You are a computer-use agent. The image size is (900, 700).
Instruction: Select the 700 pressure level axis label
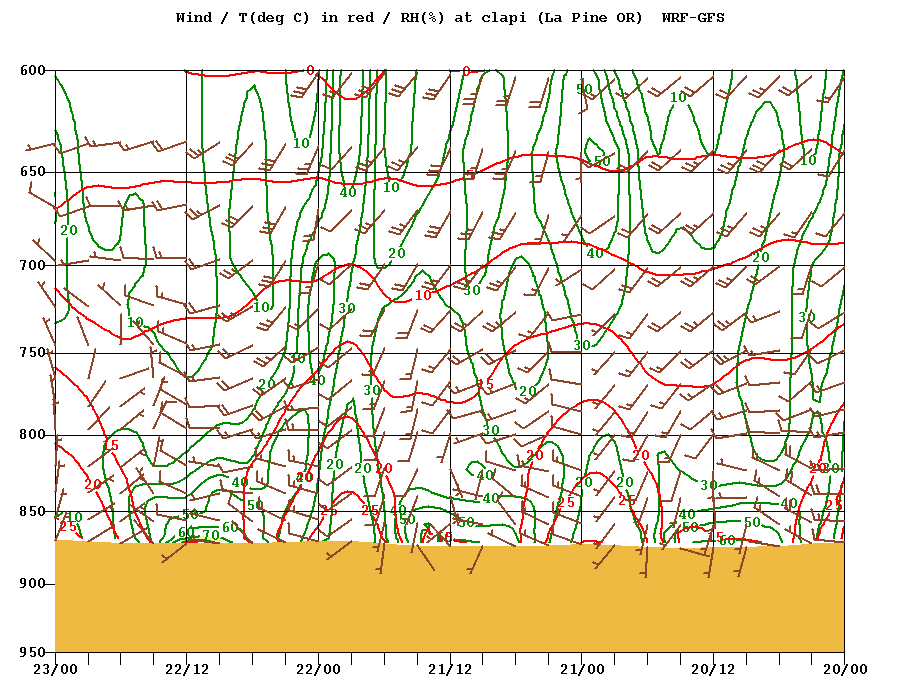tap(33, 265)
